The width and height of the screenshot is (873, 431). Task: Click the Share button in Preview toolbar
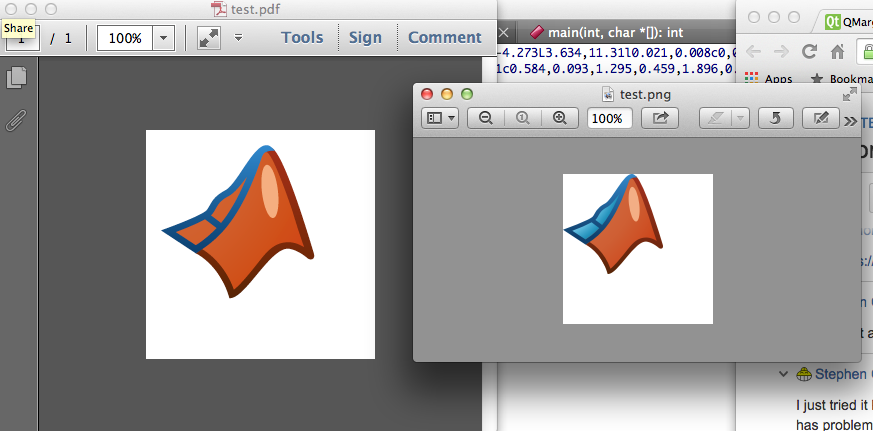click(660, 118)
